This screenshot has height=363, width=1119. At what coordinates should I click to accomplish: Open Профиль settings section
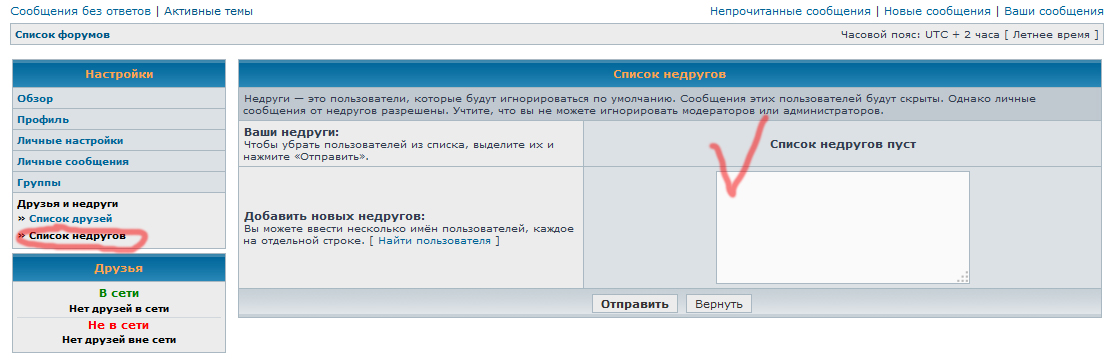(x=43, y=120)
